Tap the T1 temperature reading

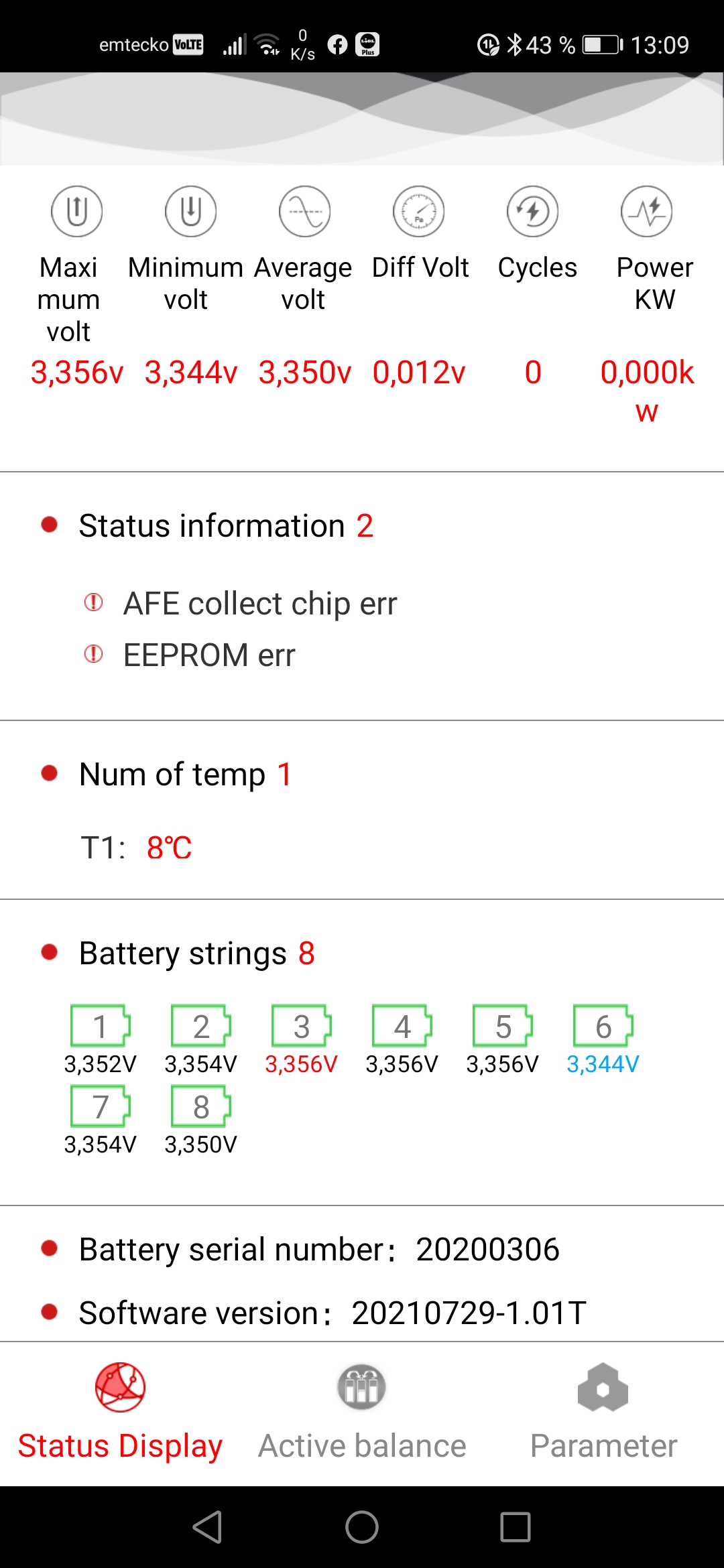136,848
